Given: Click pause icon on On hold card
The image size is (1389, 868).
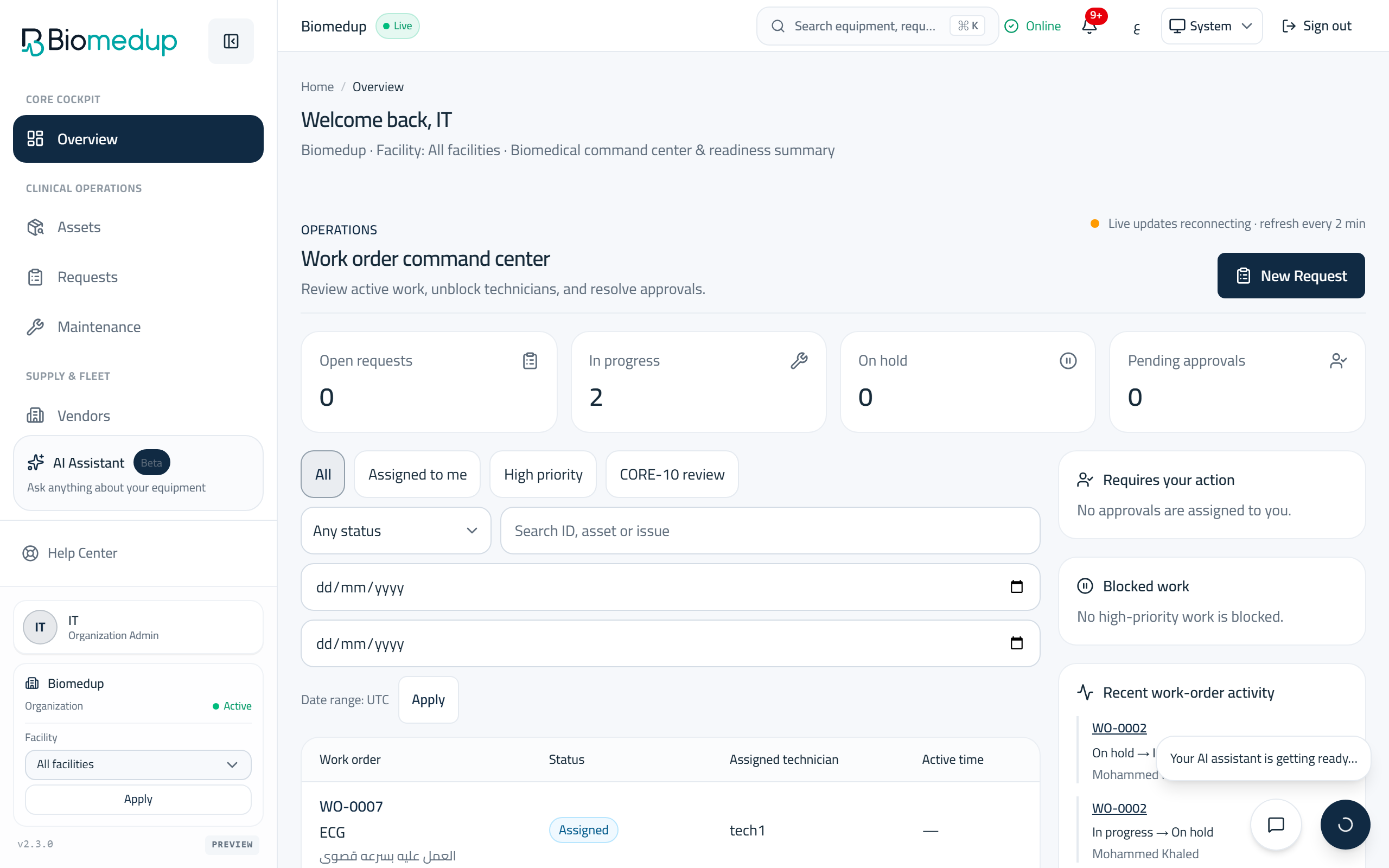Looking at the screenshot, I should [x=1068, y=361].
